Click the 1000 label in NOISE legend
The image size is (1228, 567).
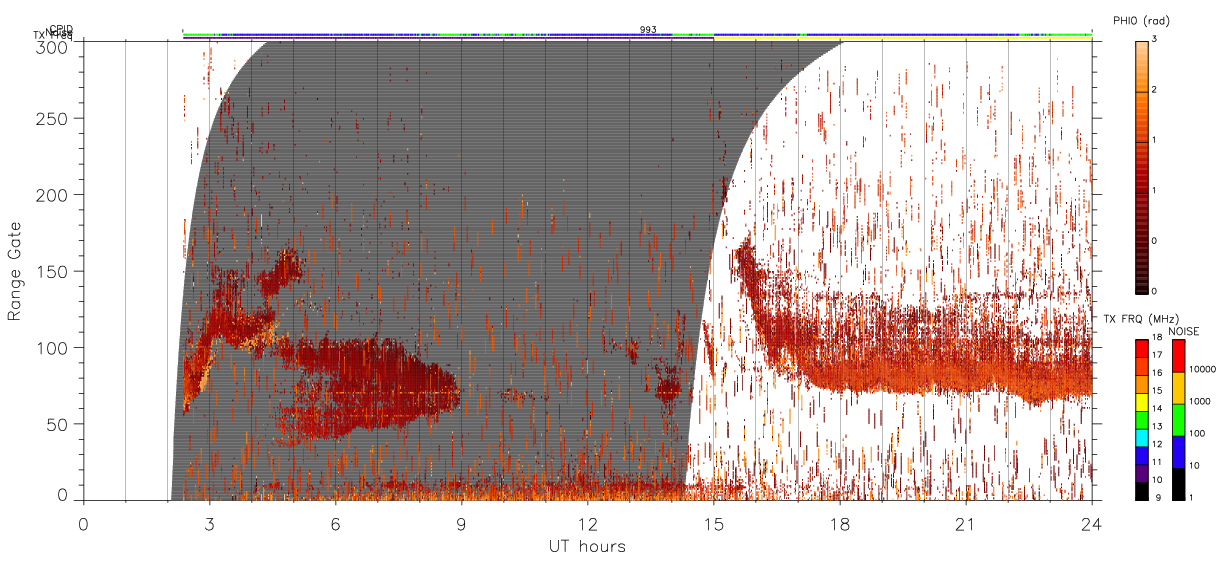tap(1201, 401)
